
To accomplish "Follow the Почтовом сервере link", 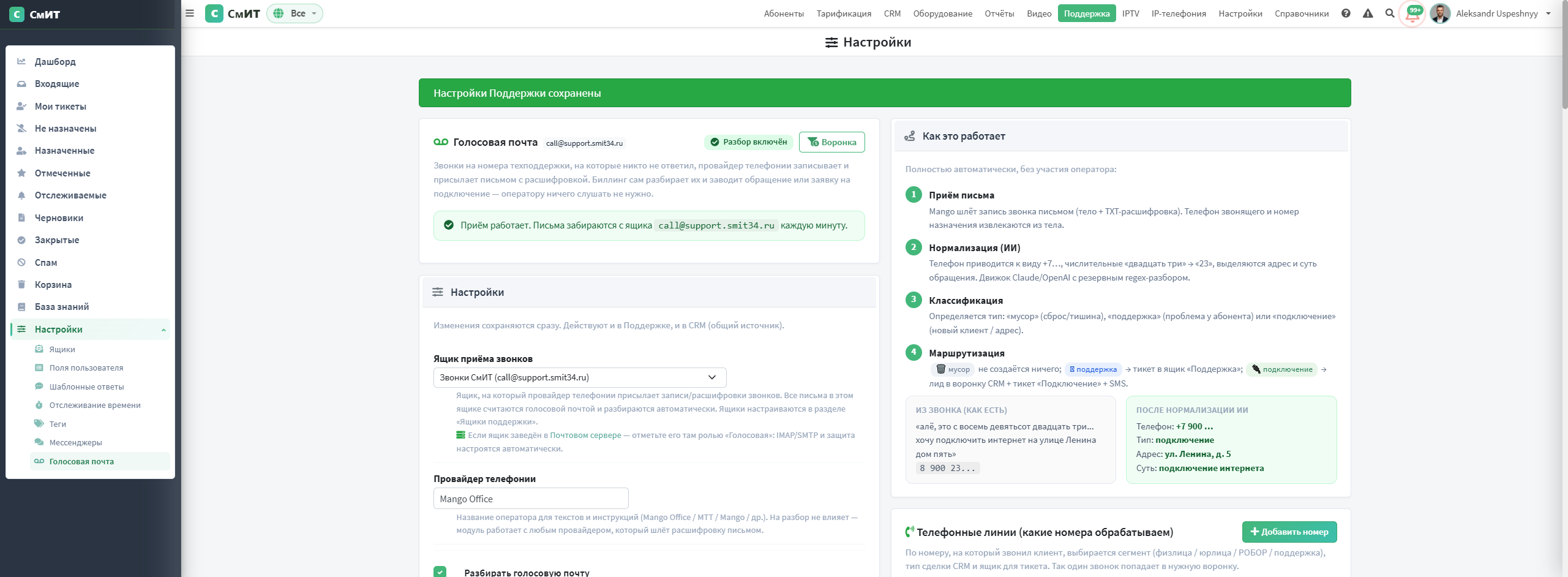I will 585,436.
